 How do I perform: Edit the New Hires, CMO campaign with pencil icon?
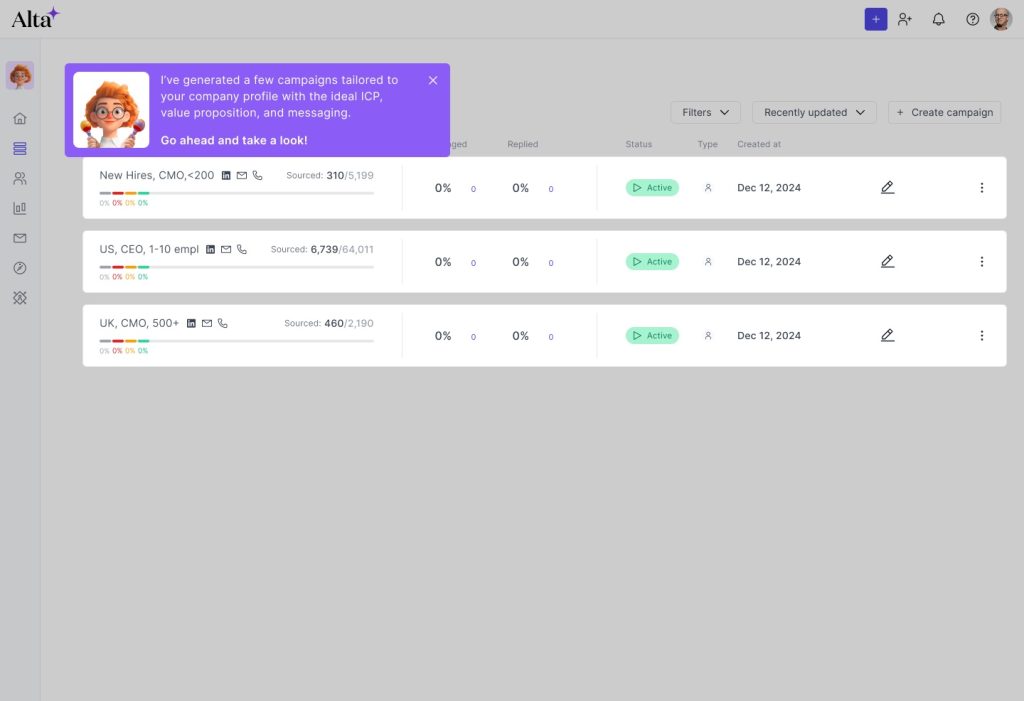pos(887,187)
